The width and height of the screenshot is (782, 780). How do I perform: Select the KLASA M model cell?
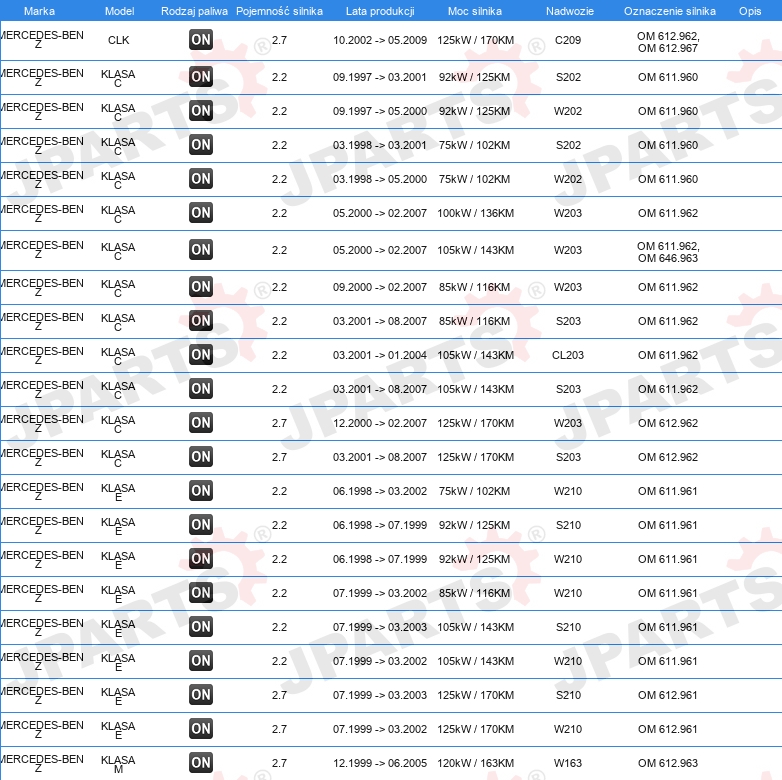(118, 764)
